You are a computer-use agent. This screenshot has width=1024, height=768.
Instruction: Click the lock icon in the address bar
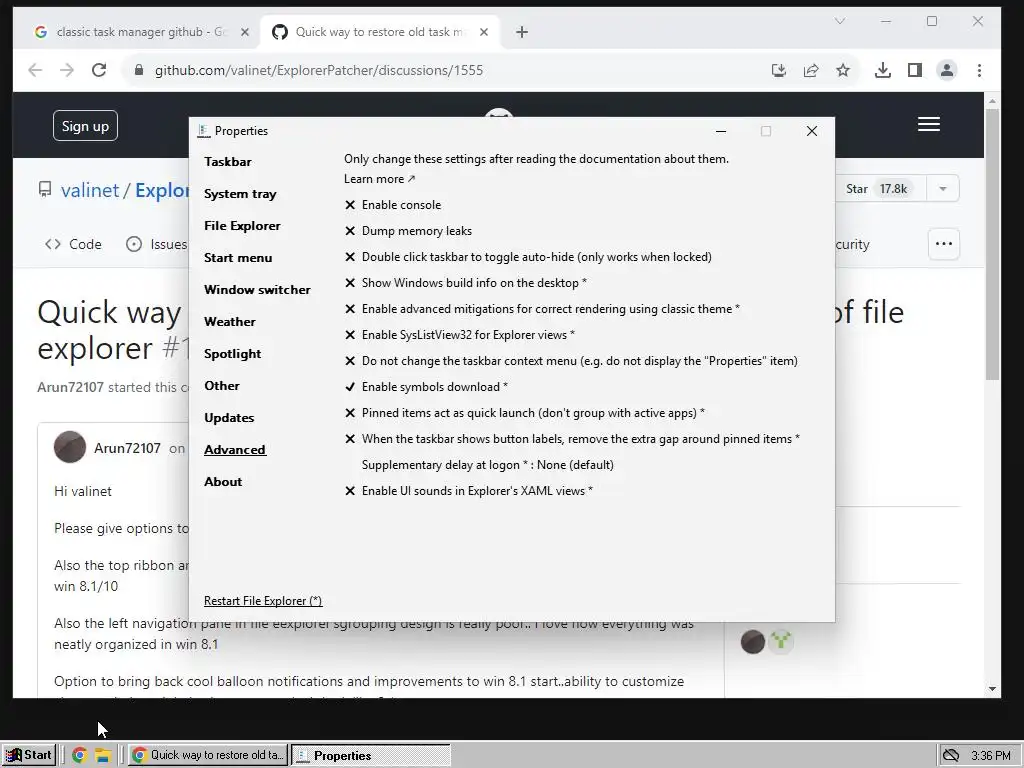[x=138, y=70]
